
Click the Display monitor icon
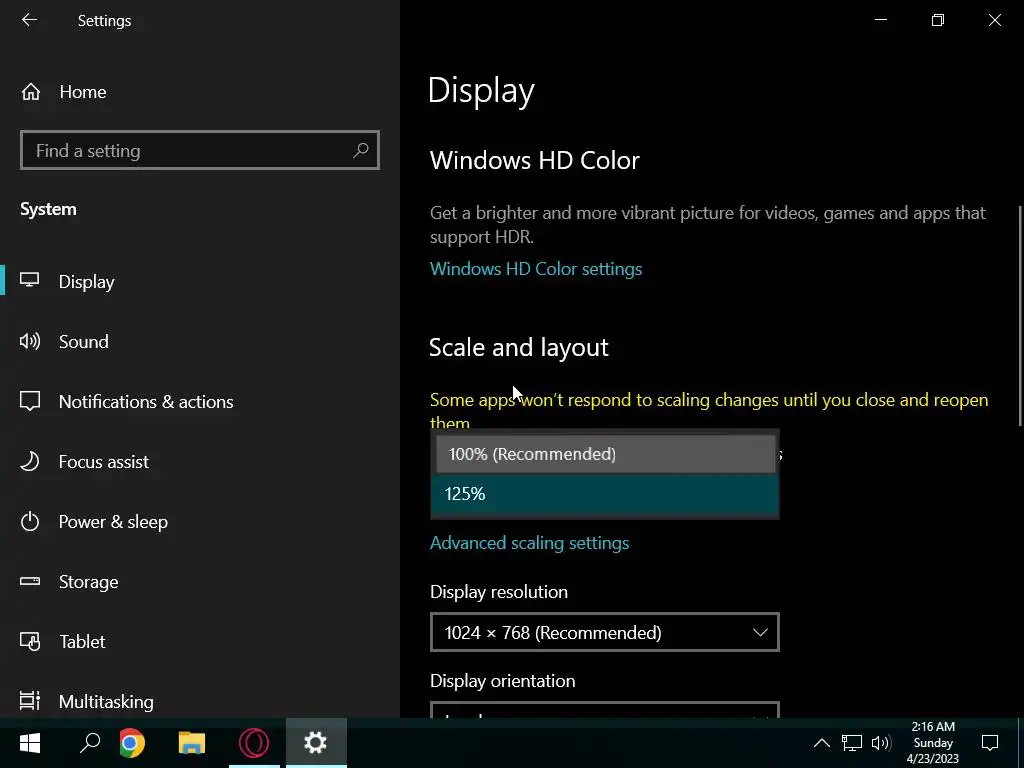[x=29, y=281]
